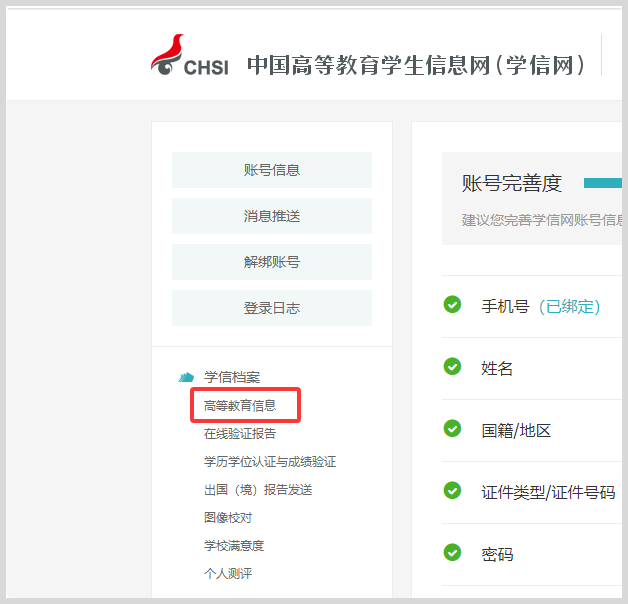Click the 密码 row label
Image resolution: width=628 pixels, height=604 pixels.
(x=497, y=555)
